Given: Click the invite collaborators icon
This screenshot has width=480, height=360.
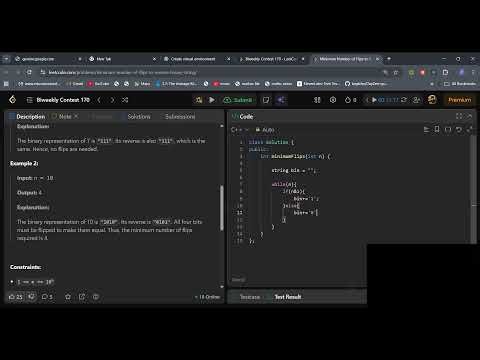Looking at the screenshot, I should click(417, 100).
